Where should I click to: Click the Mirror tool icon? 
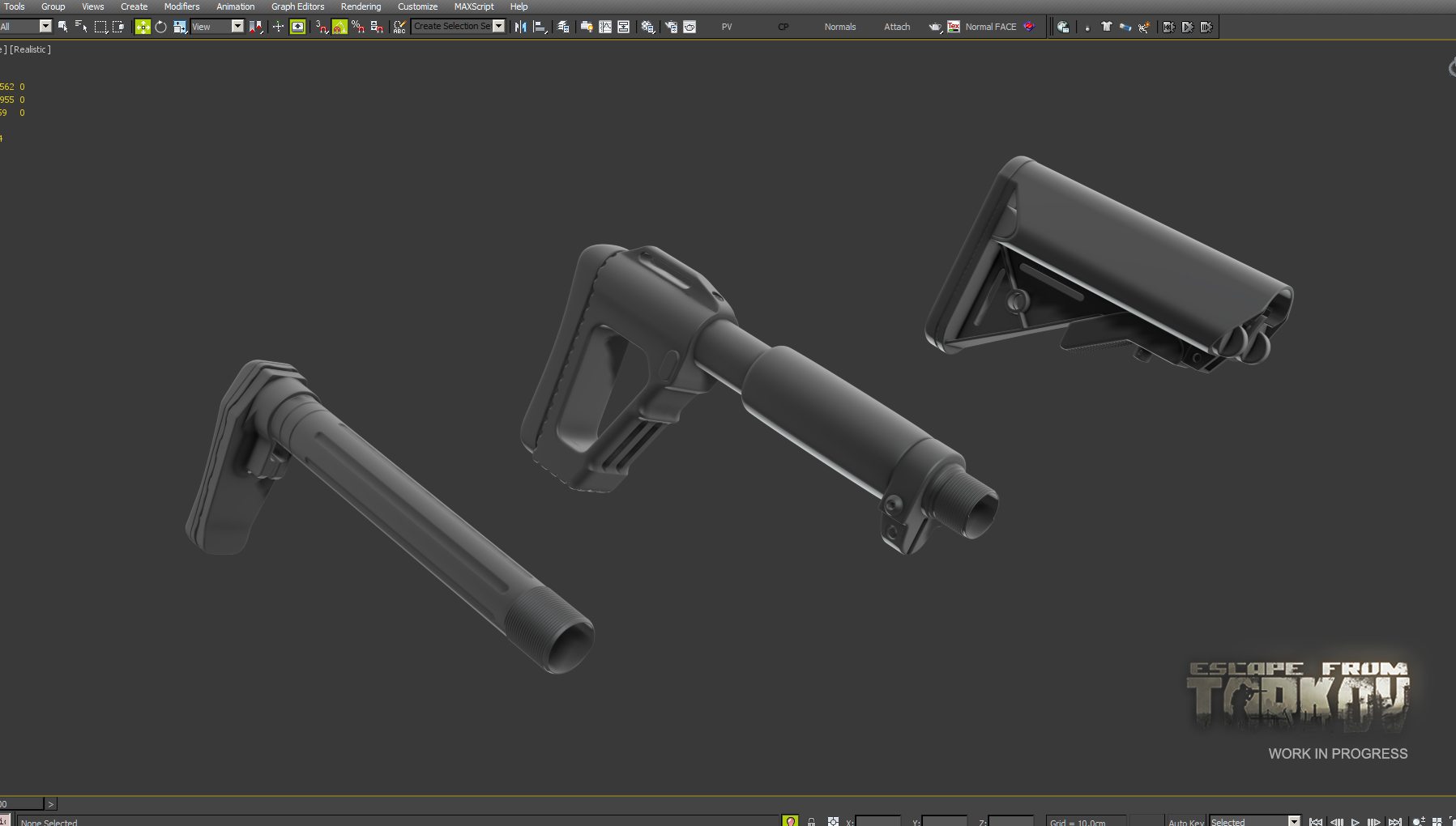click(520, 27)
